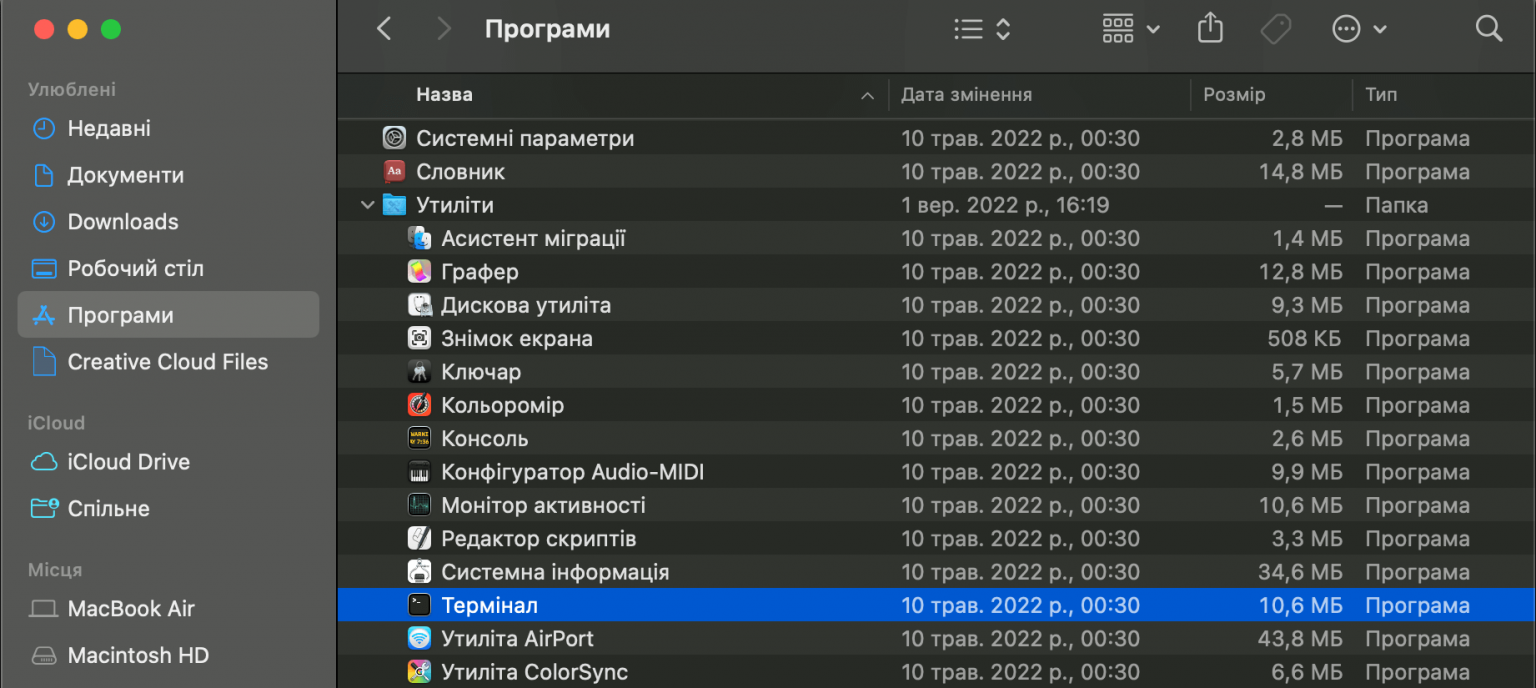Switch to the Документи sidebar section
The image size is (1536, 688).
point(125,175)
